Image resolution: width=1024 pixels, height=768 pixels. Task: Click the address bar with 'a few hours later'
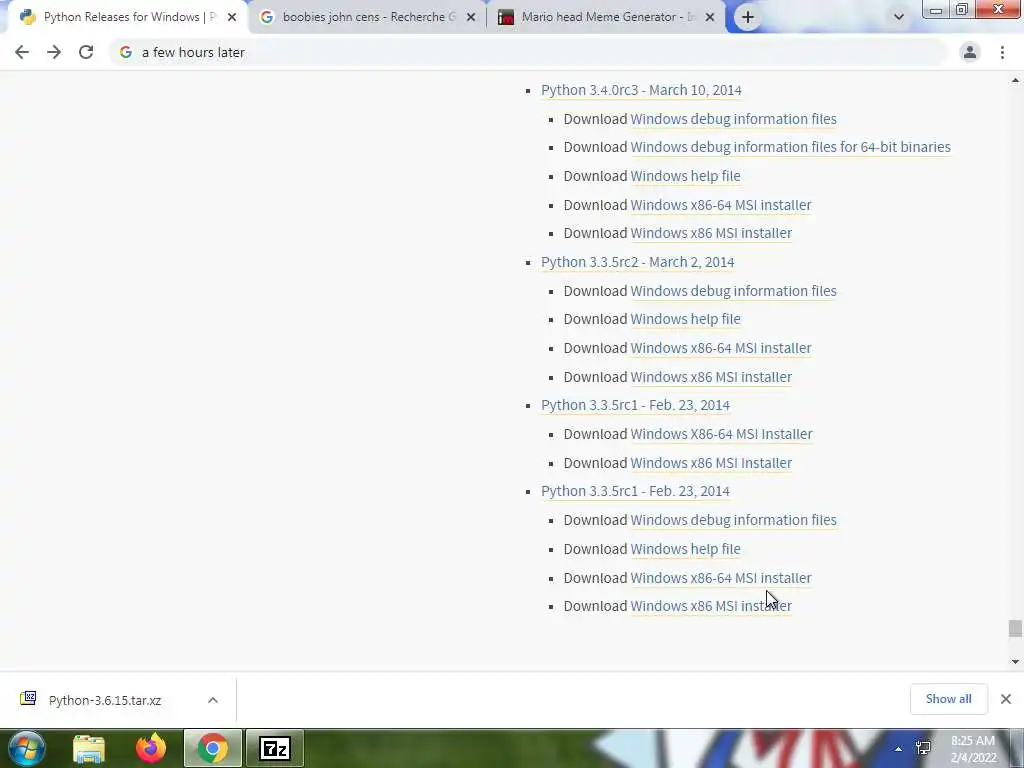(529, 52)
